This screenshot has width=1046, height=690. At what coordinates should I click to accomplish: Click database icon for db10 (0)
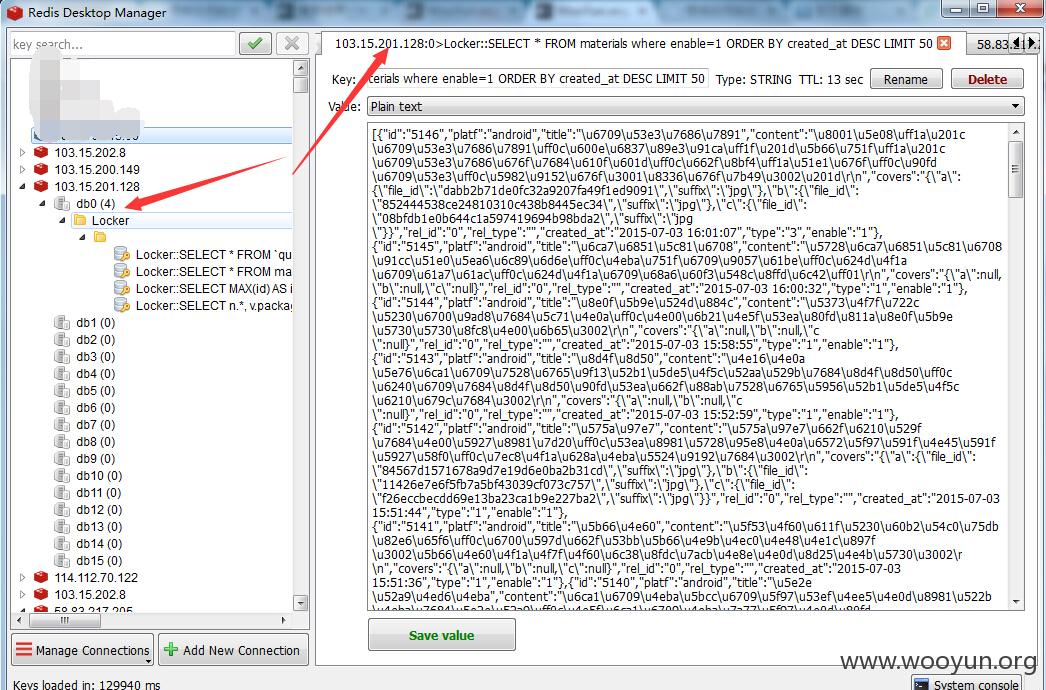pos(62,476)
